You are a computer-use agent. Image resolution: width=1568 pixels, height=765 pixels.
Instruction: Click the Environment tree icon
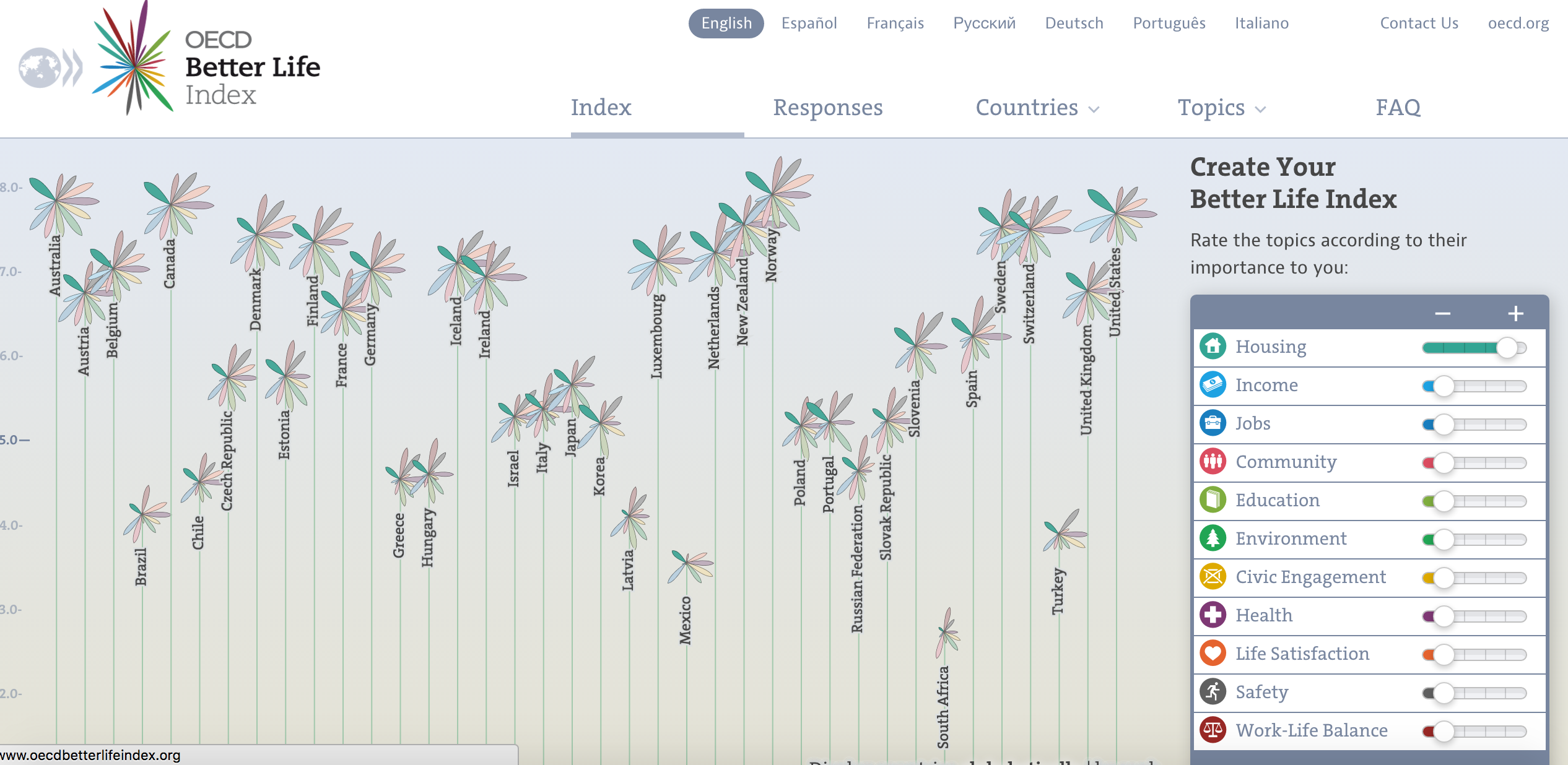pyautogui.click(x=1213, y=538)
